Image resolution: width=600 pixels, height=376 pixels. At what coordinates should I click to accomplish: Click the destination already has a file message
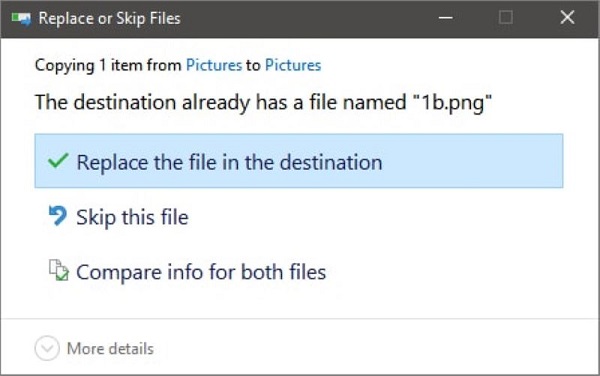tap(263, 103)
